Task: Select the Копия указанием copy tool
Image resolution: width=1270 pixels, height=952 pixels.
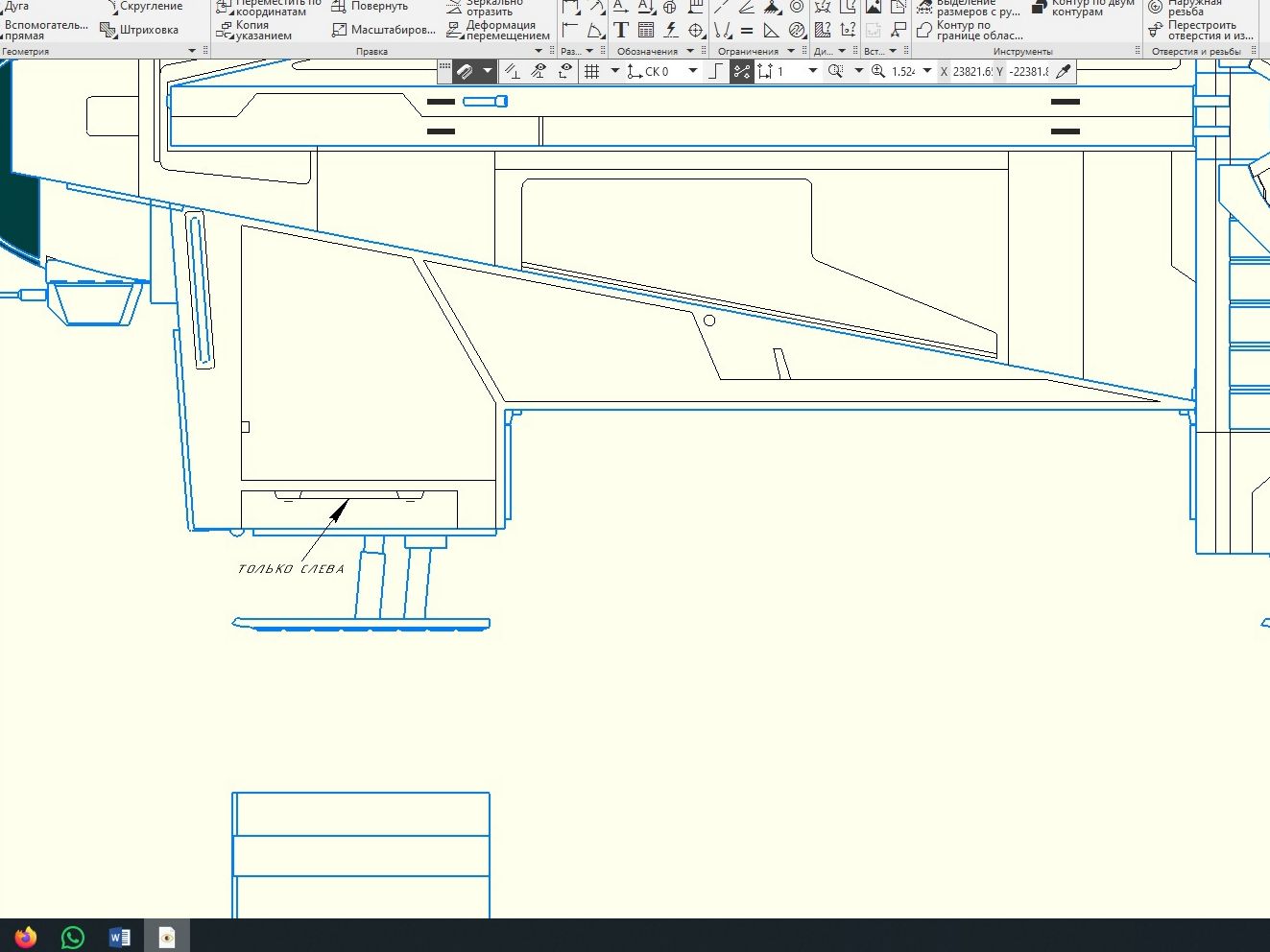Action: coord(254,31)
